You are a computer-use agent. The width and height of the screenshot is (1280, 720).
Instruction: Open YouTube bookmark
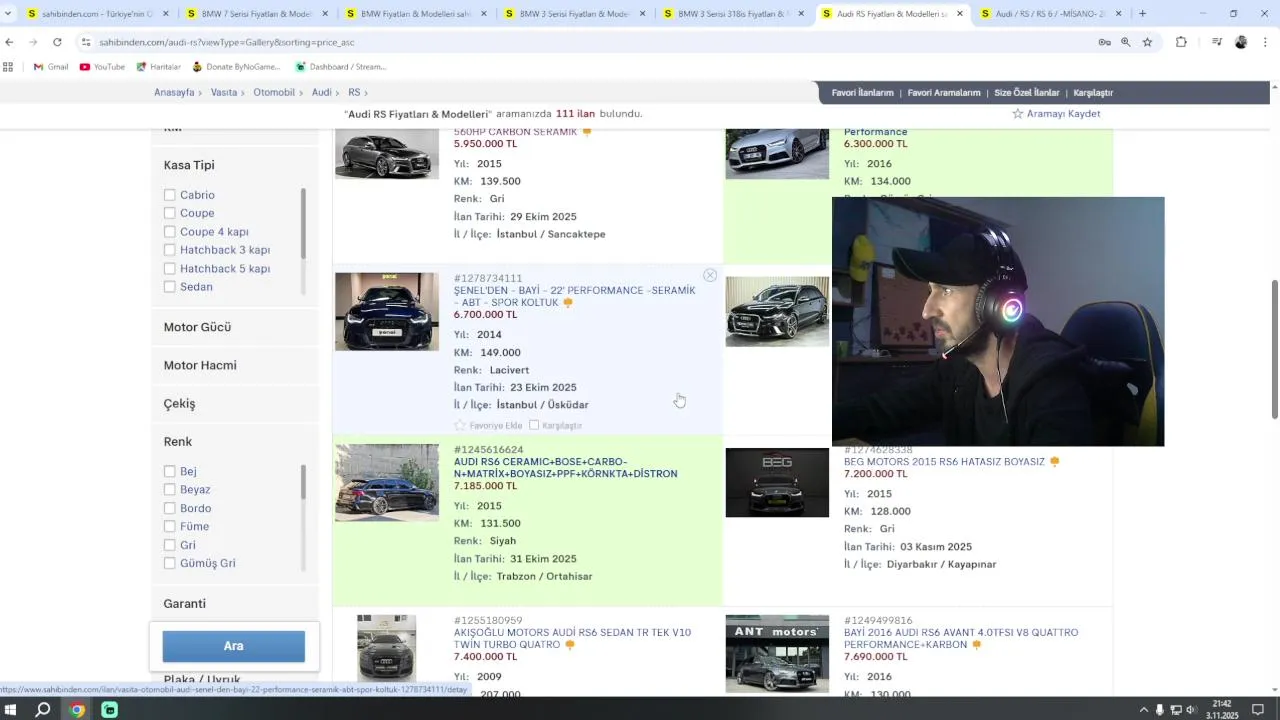click(x=102, y=67)
